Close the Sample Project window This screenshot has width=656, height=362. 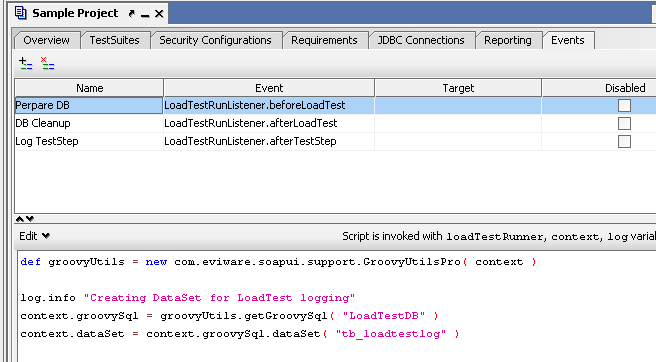(159, 14)
